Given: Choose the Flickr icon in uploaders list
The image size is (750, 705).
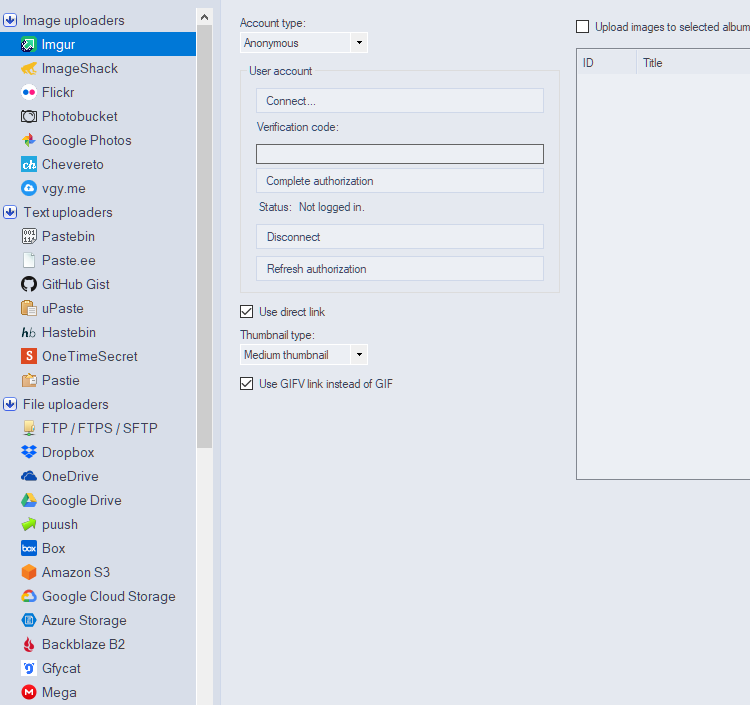Looking at the screenshot, I should [29, 92].
